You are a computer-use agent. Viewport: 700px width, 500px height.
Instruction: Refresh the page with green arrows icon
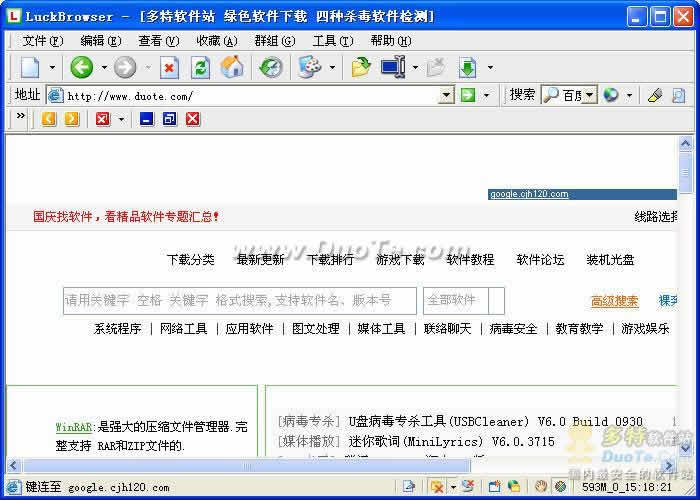[200, 68]
